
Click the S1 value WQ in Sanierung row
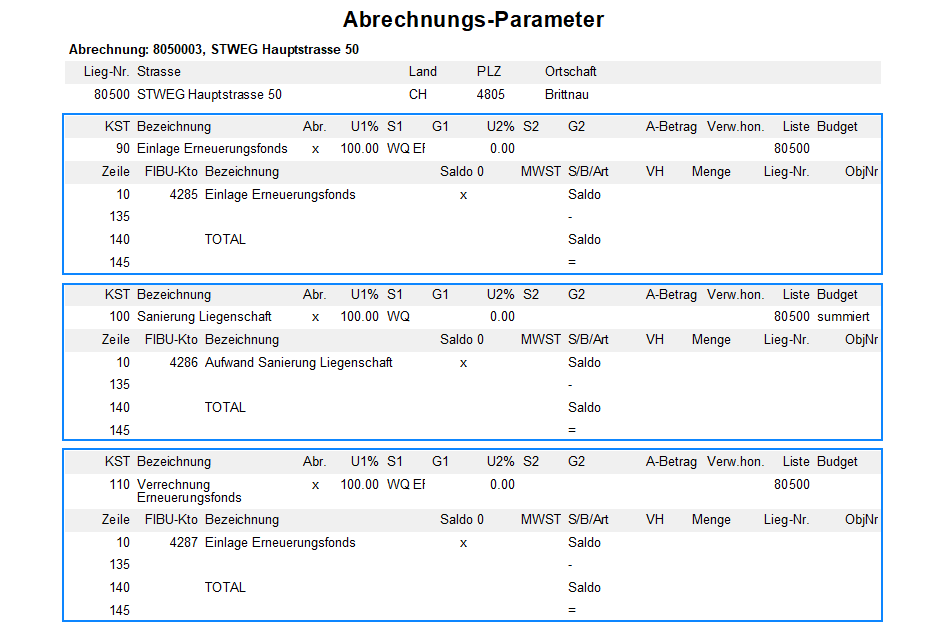click(x=398, y=317)
